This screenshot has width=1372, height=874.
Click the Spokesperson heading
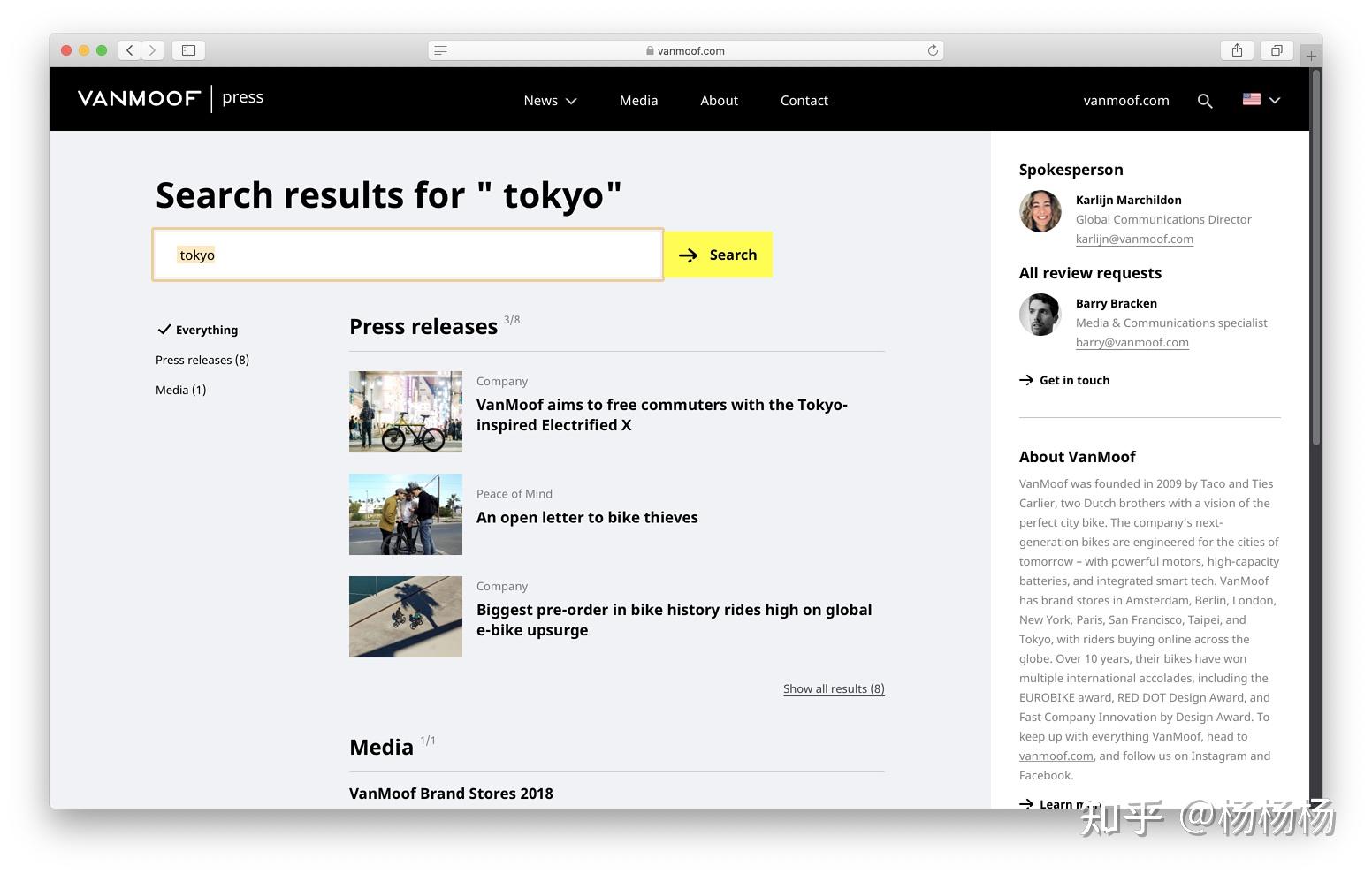coord(1071,170)
